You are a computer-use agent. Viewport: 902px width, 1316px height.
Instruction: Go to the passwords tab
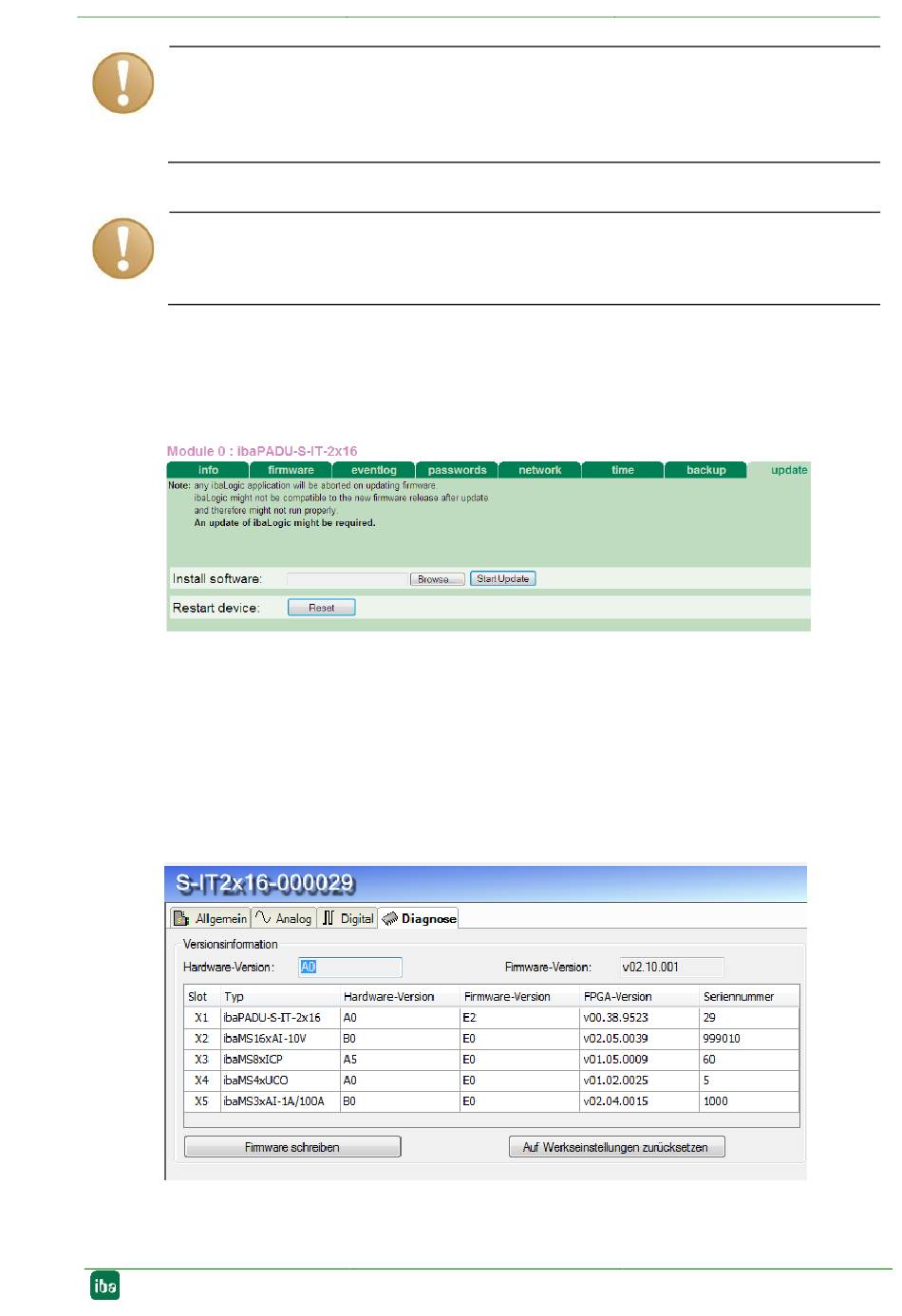point(457,470)
